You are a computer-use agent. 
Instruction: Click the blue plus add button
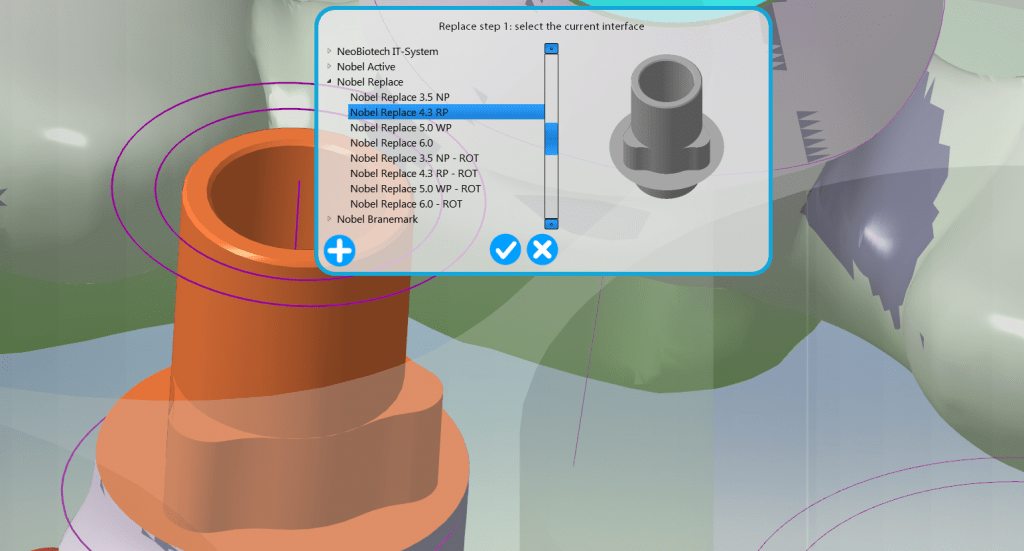click(x=340, y=251)
